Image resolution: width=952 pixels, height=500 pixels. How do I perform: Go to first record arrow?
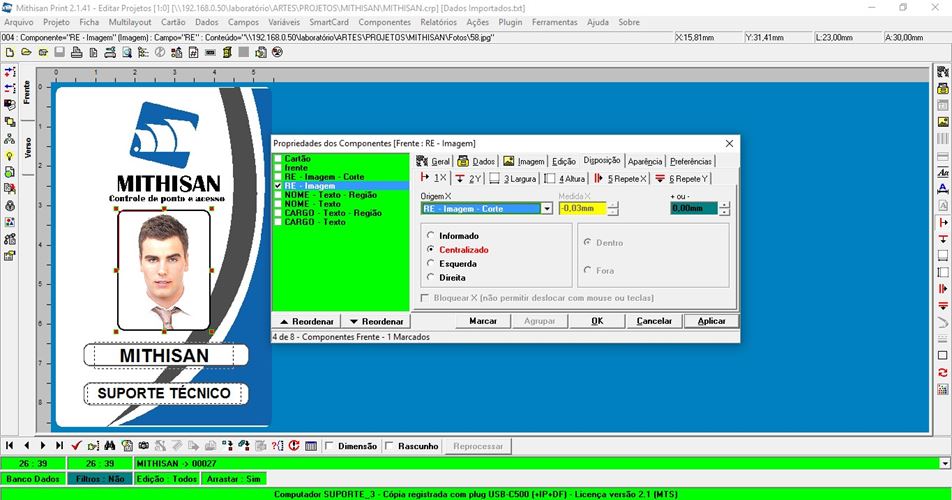click(10, 445)
